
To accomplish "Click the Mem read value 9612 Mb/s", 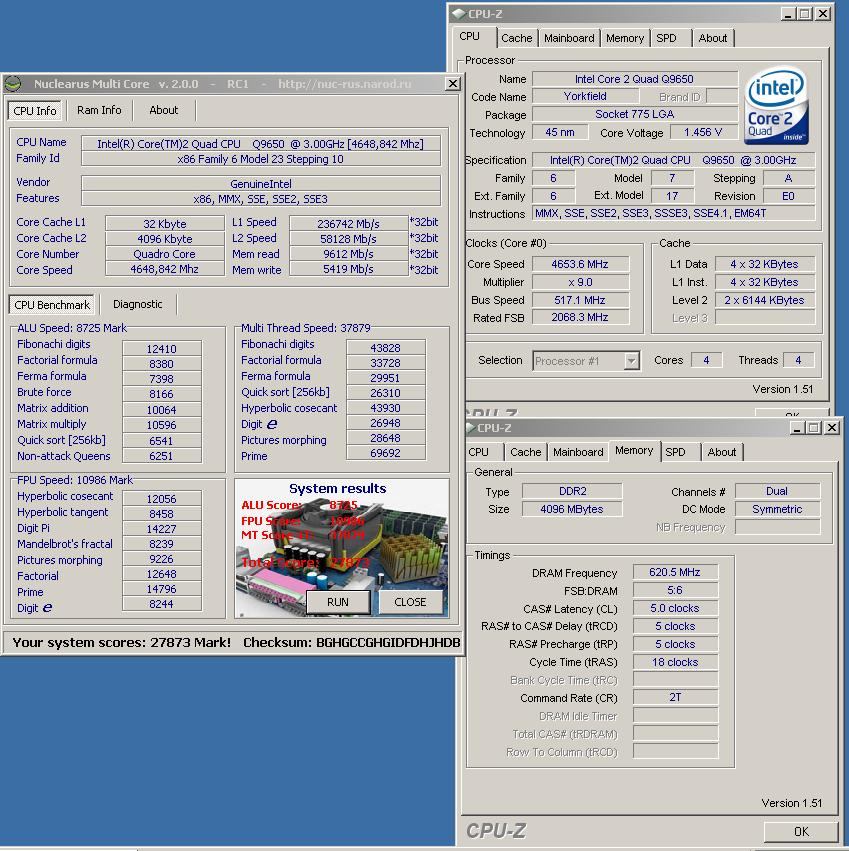I will [349, 254].
